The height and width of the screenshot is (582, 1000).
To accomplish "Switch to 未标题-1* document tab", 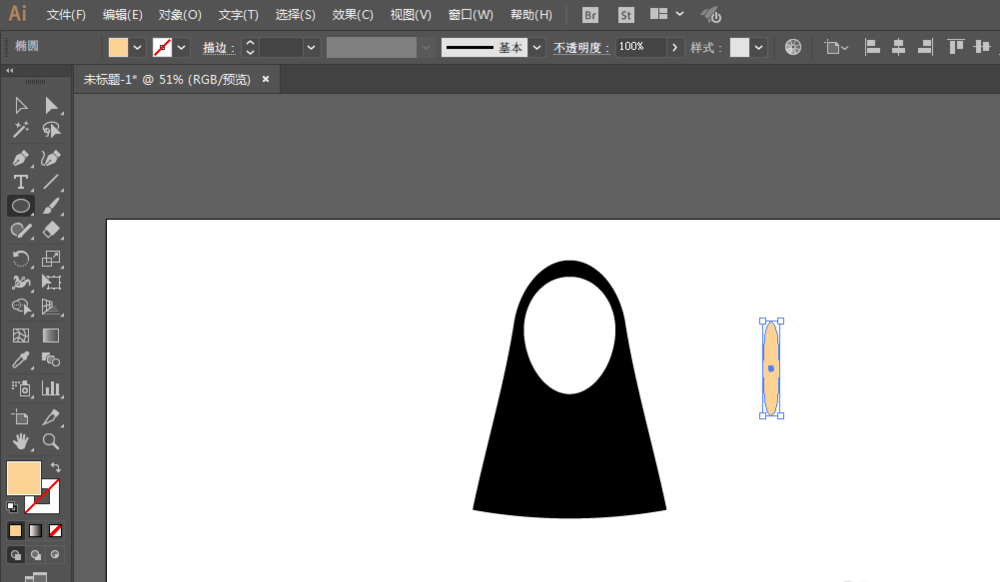I will [168, 80].
